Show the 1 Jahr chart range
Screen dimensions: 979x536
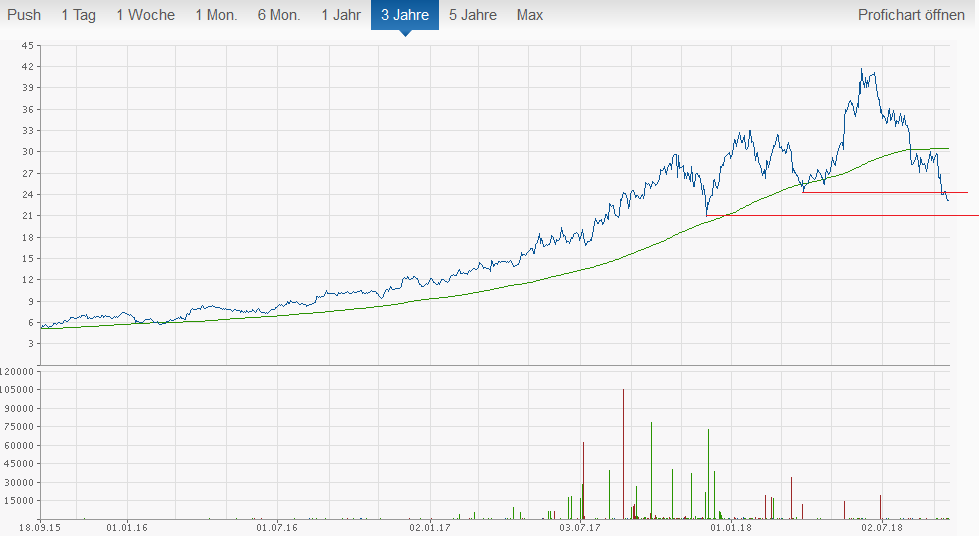pyautogui.click(x=341, y=15)
